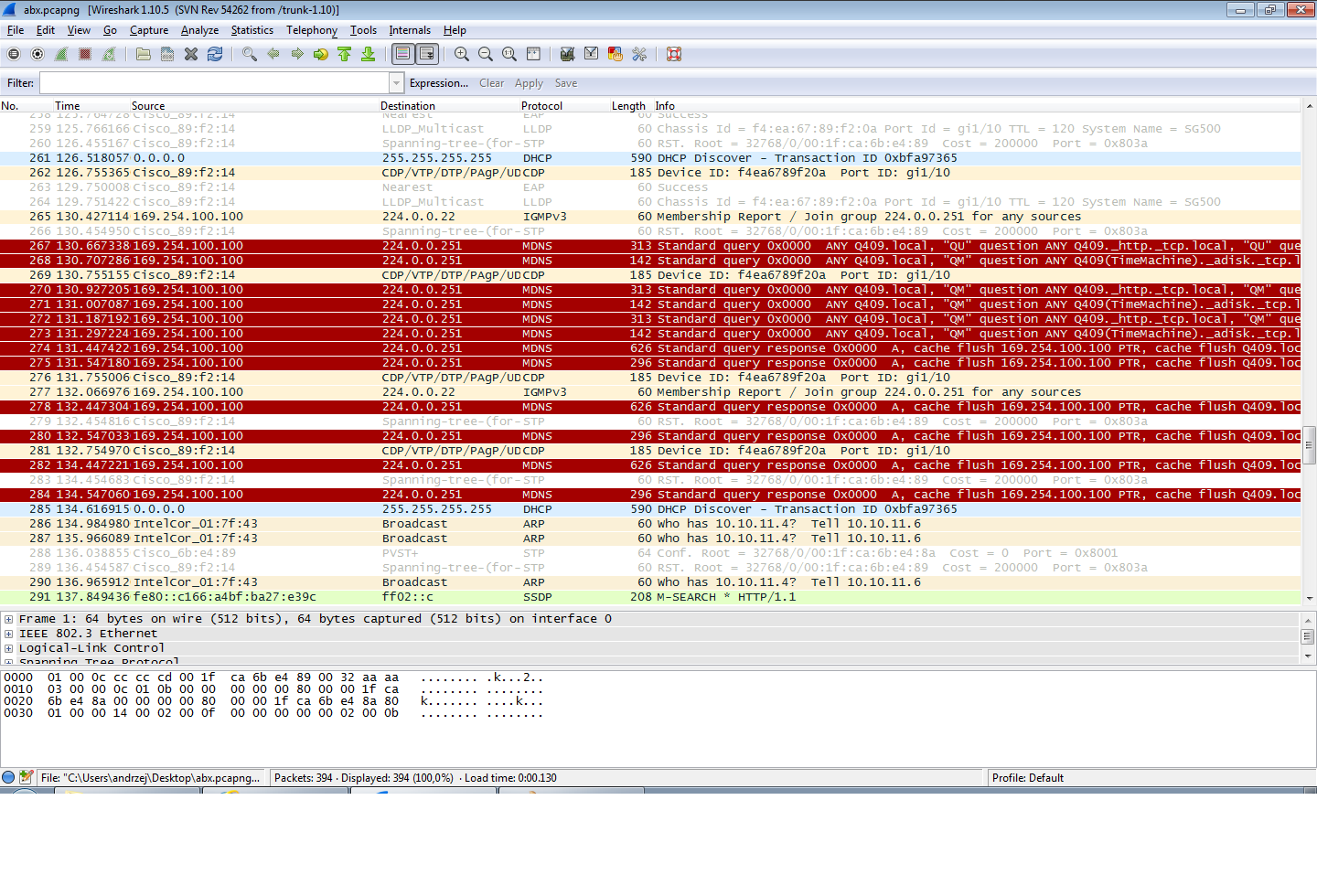1317x896 pixels.
Task: Edit capture filters icon
Action: click(568, 54)
